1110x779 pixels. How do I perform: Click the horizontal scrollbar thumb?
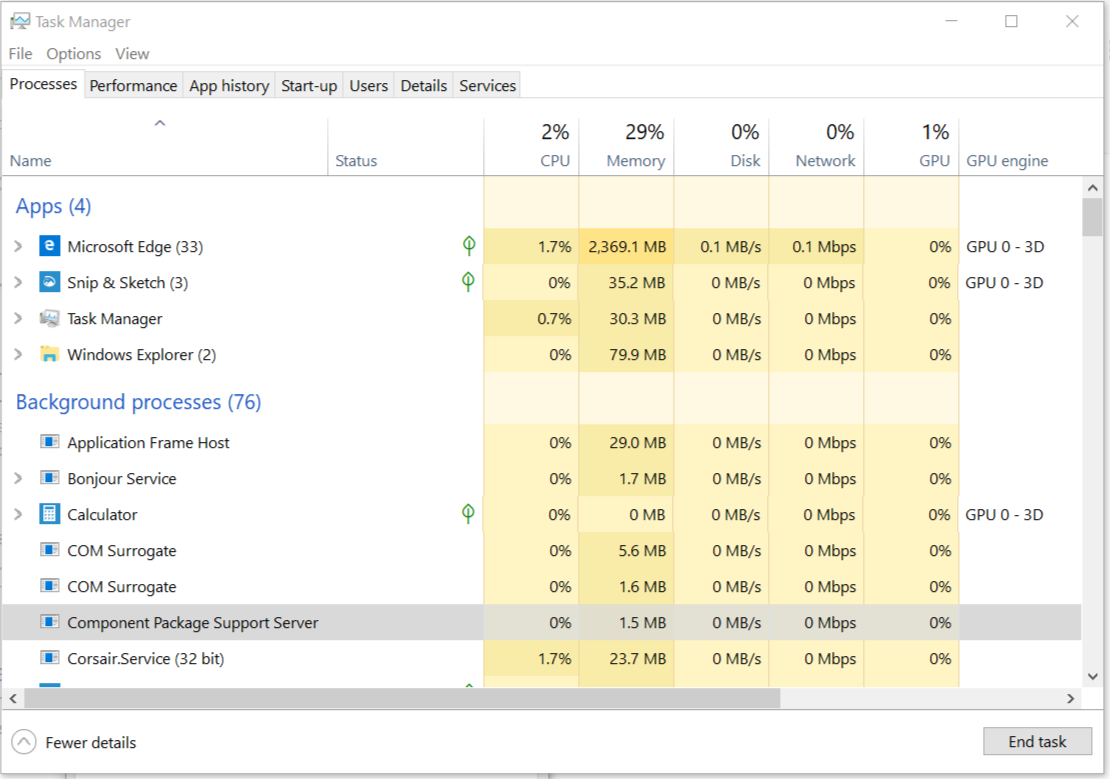(x=400, y=698)
